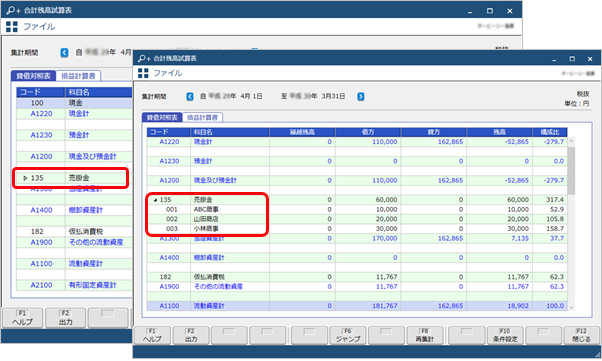Click コード column header in back window
602x361 pixels.
(x=40, y=92)
